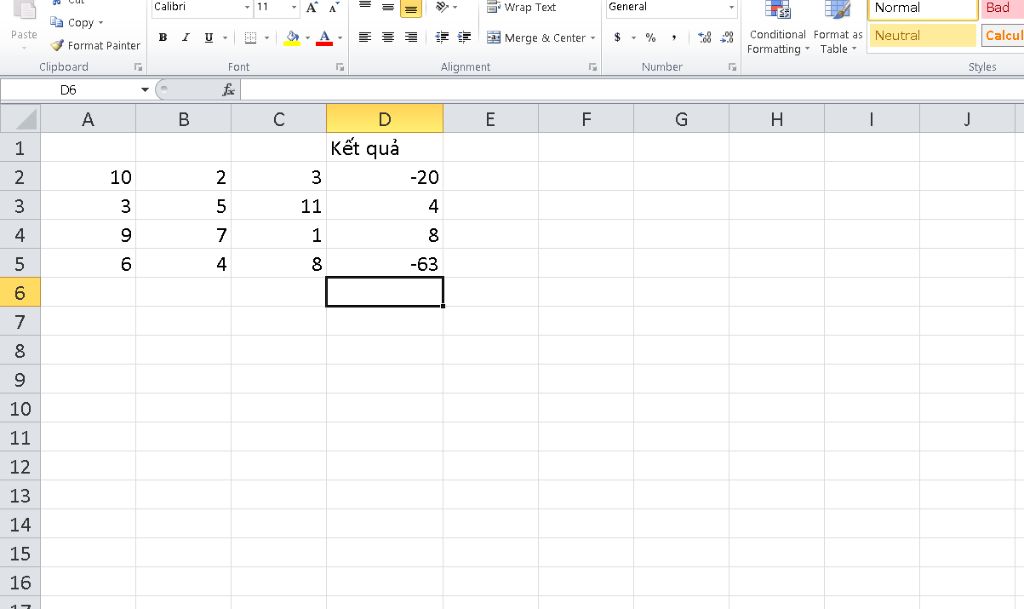Image resolution: width=1024 pixels, height=609 pixels.
Task: Toggle Underline formatting
Action: coord(208,38)
